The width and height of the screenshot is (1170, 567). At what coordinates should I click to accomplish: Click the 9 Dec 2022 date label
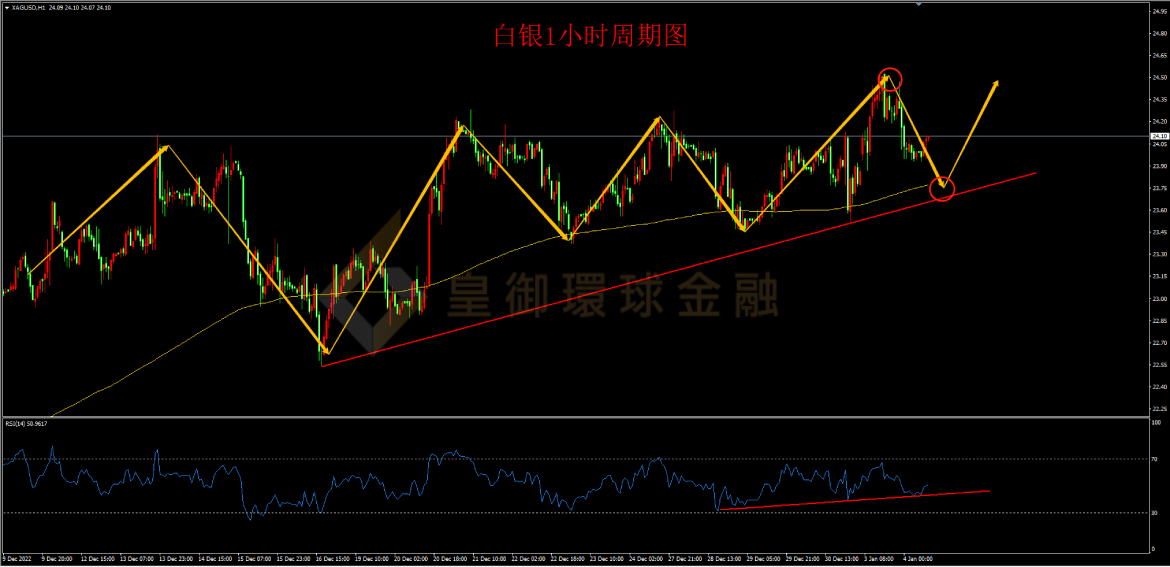[16, 558]
